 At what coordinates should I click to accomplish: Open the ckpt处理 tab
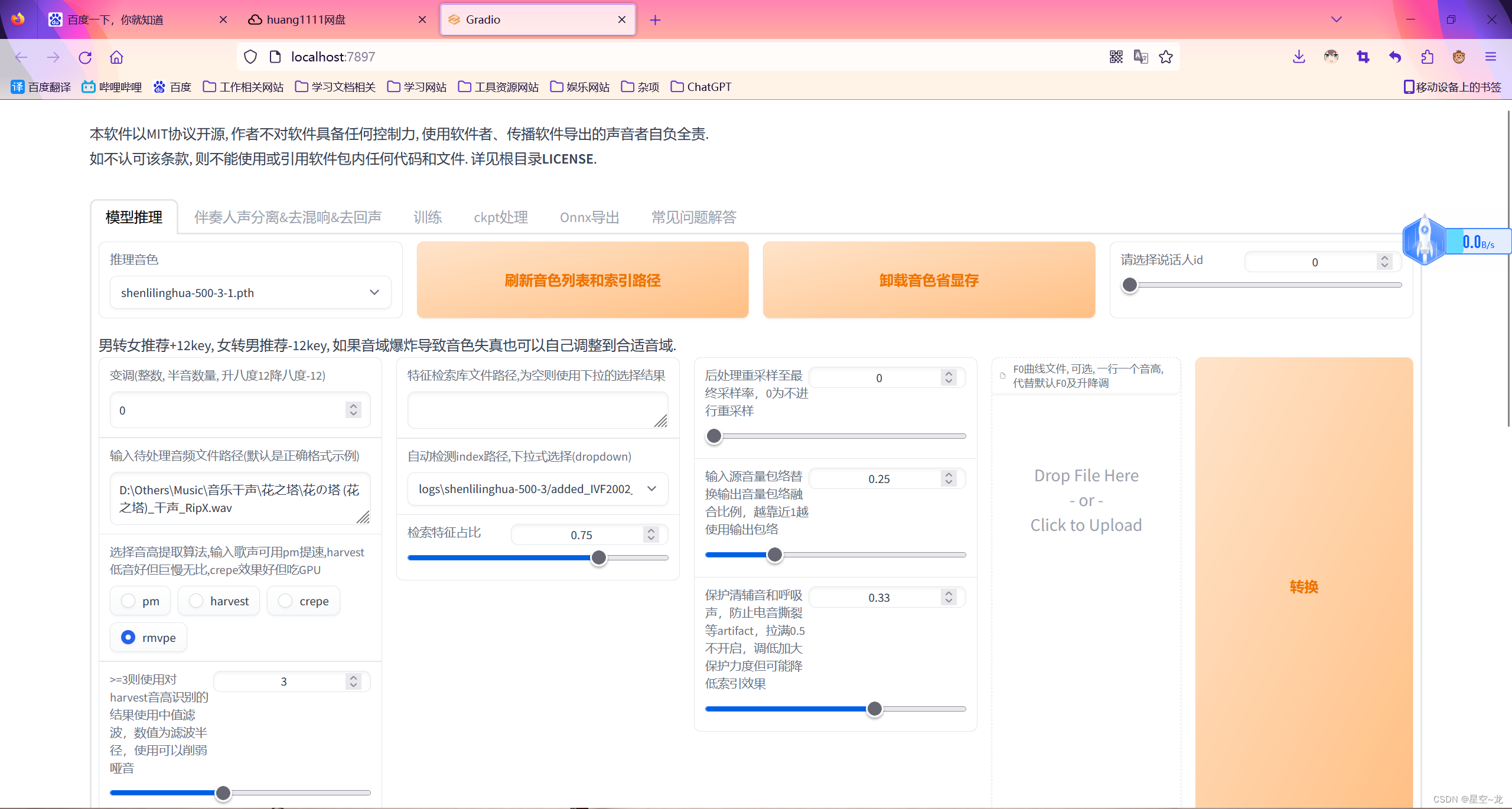[500, 217]
